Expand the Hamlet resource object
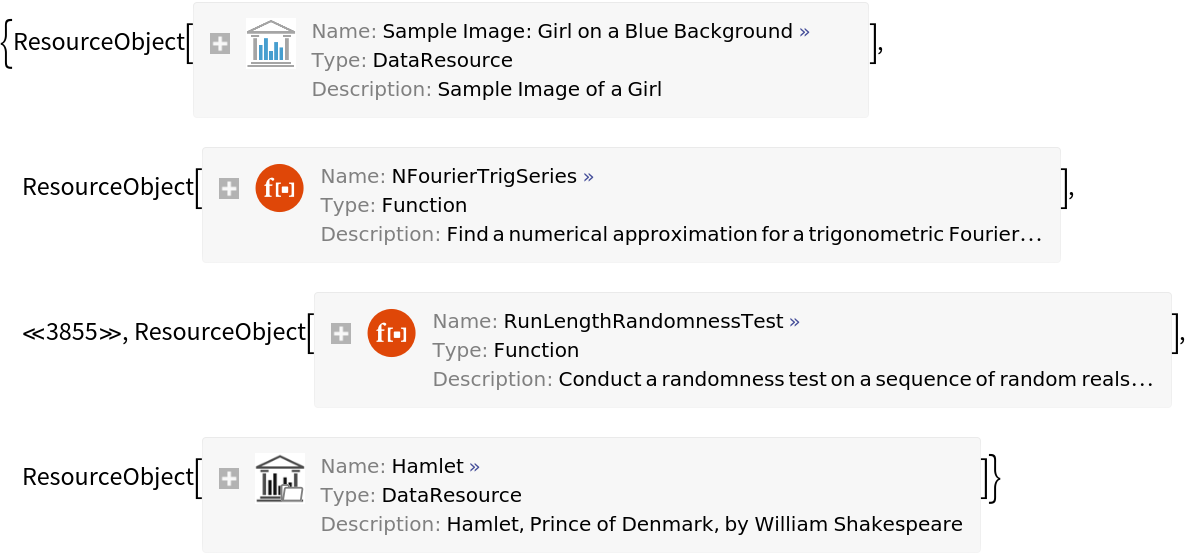The image size is (1186, 554). 229,478
